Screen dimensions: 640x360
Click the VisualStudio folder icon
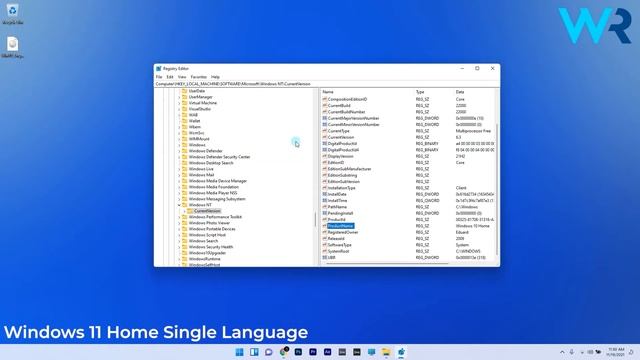tap(184, 109)
